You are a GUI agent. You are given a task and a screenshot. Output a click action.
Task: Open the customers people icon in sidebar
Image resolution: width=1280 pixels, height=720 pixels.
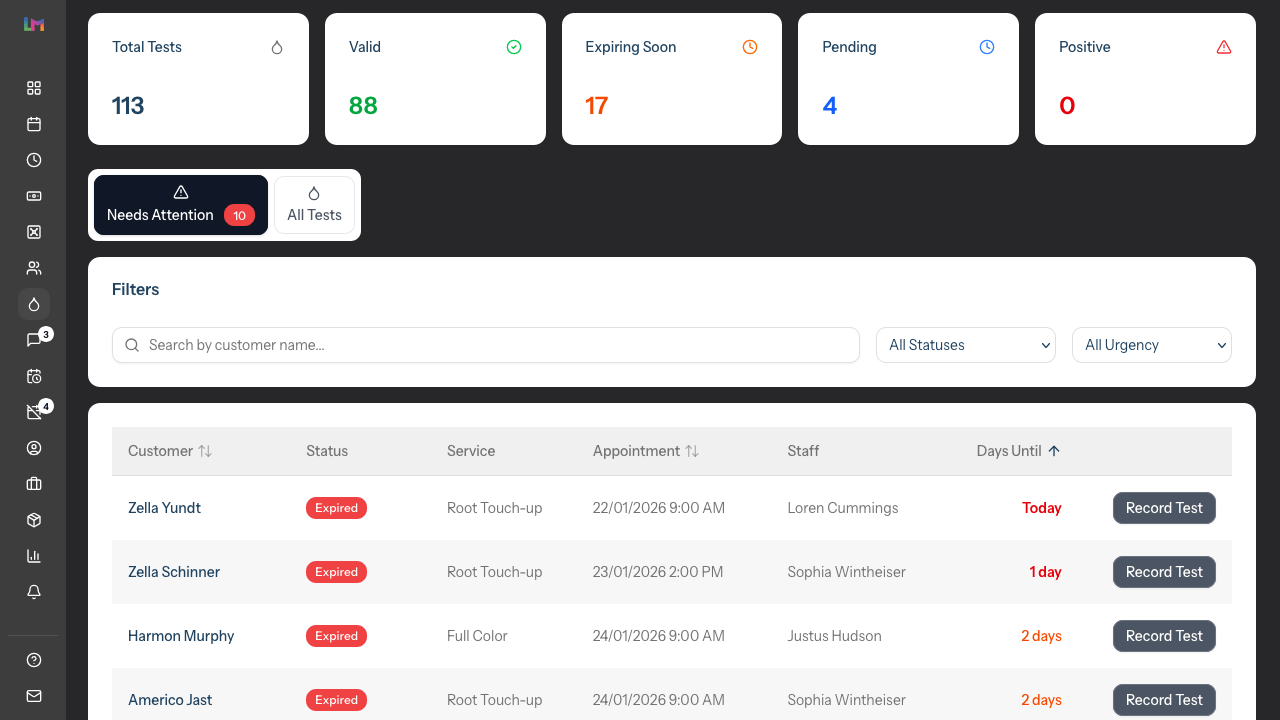pos(34,268)
